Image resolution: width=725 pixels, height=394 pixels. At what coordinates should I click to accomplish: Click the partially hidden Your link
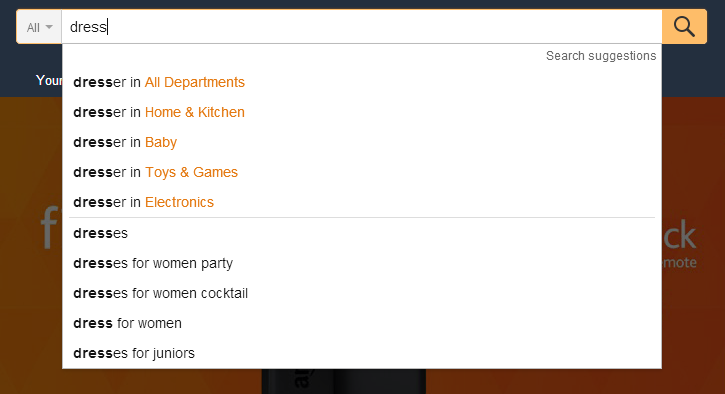(x=49, y=80)
